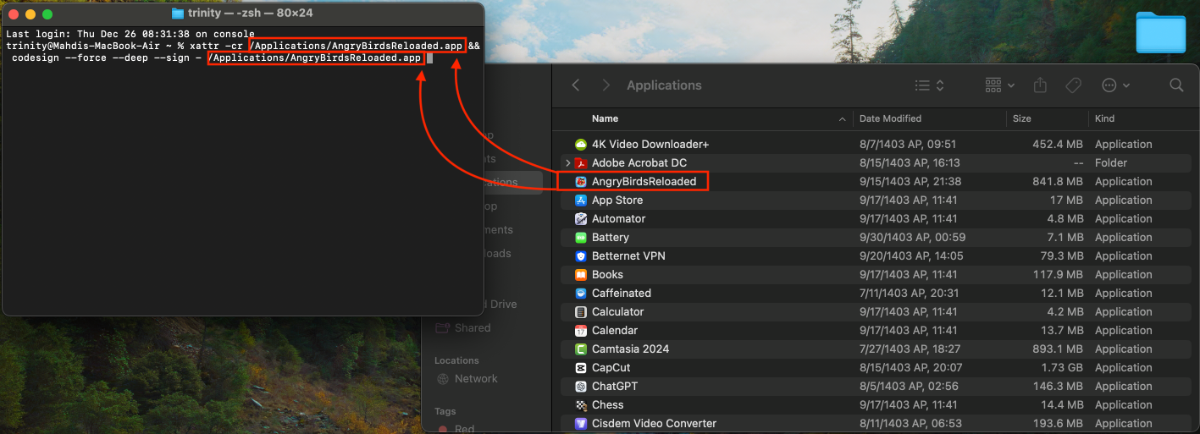Go back with the left chevron button
This screenshot has width=1200, height=434.
click(576, 86)
